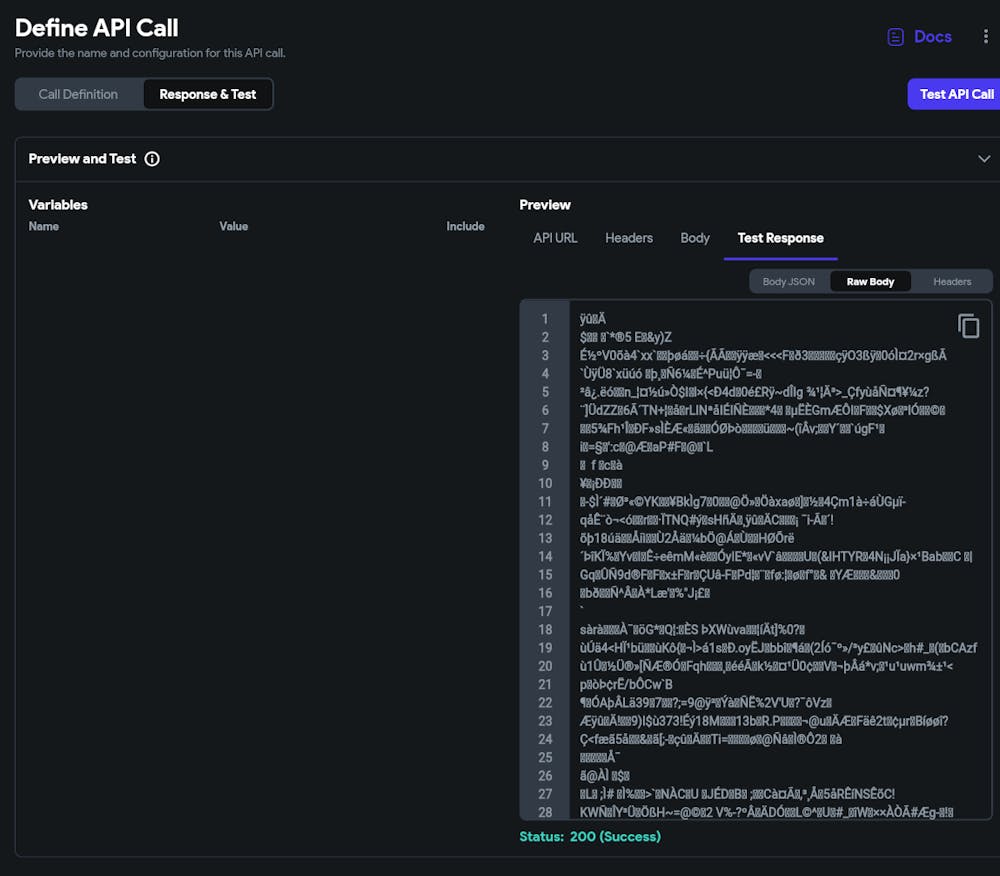The width and height of the screenshot is (1000, 876).
Task: Open the API URL preview tab
Action: (555, 238)
